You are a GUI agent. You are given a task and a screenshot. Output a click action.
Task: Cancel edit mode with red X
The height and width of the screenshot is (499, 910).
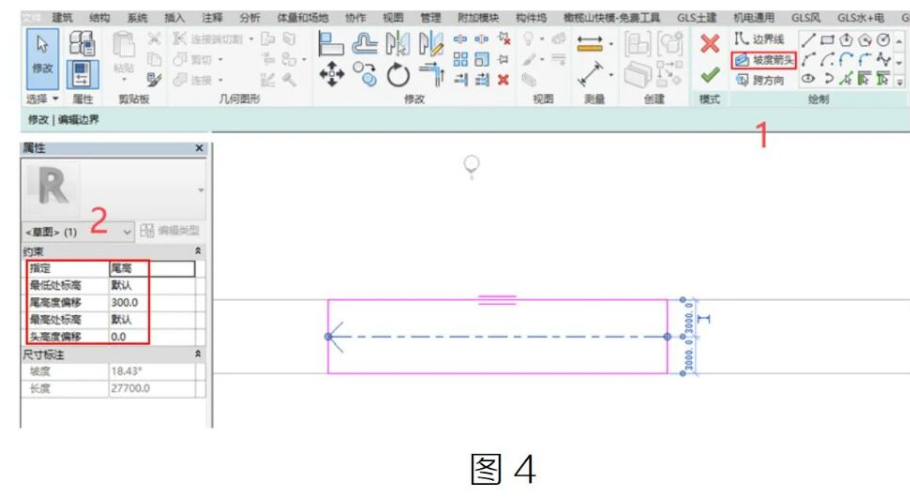tap(710, 44)
